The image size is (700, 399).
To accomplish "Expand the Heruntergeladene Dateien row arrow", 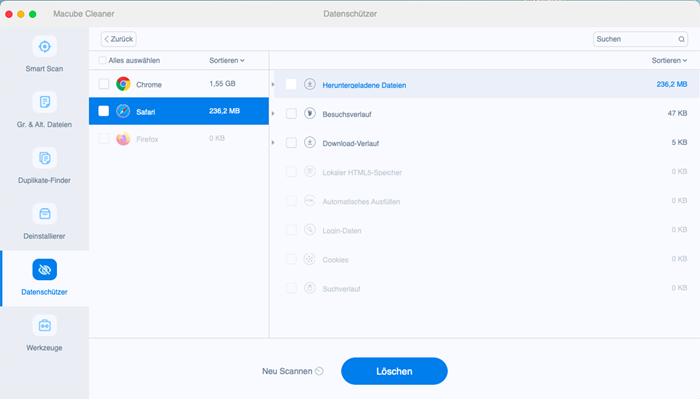I will click(273, 84).
